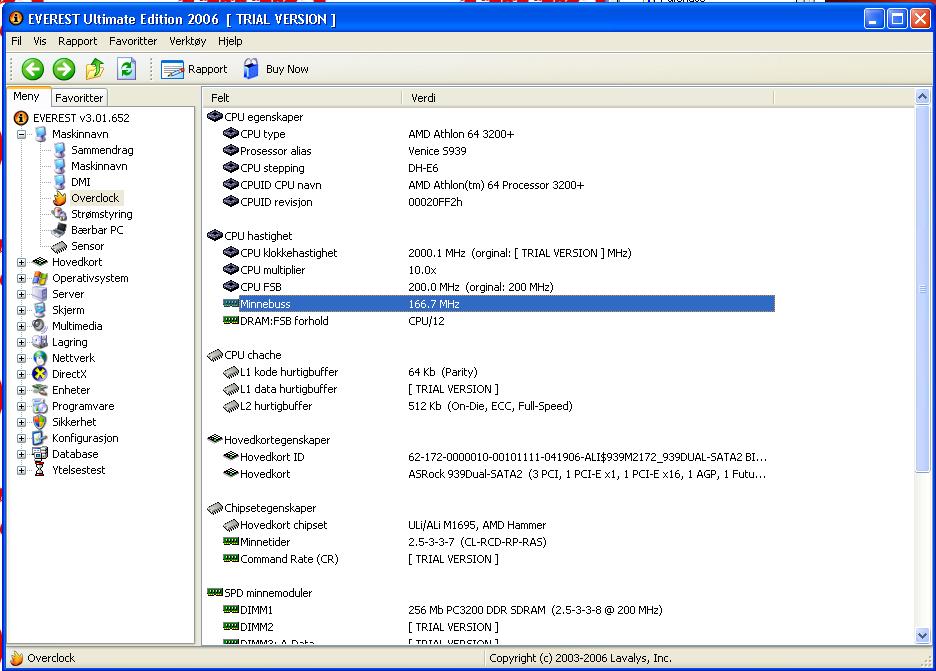Screen dimensions: 936x671
Task: Open the Hjelp menu
Action: click(x=230, y=41)
